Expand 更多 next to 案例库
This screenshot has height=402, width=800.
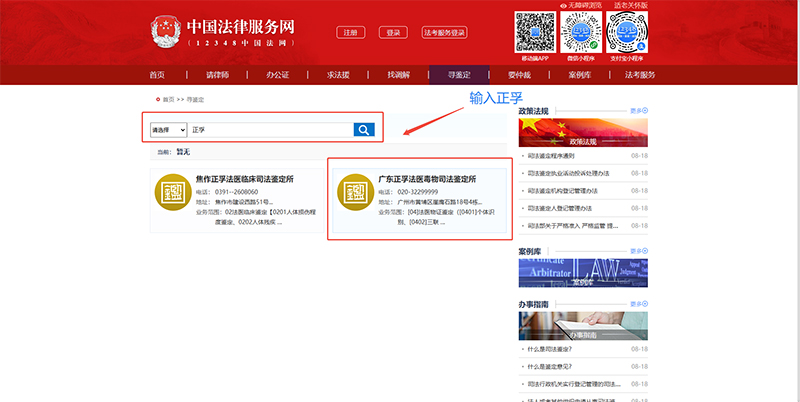tap(638, 250)
